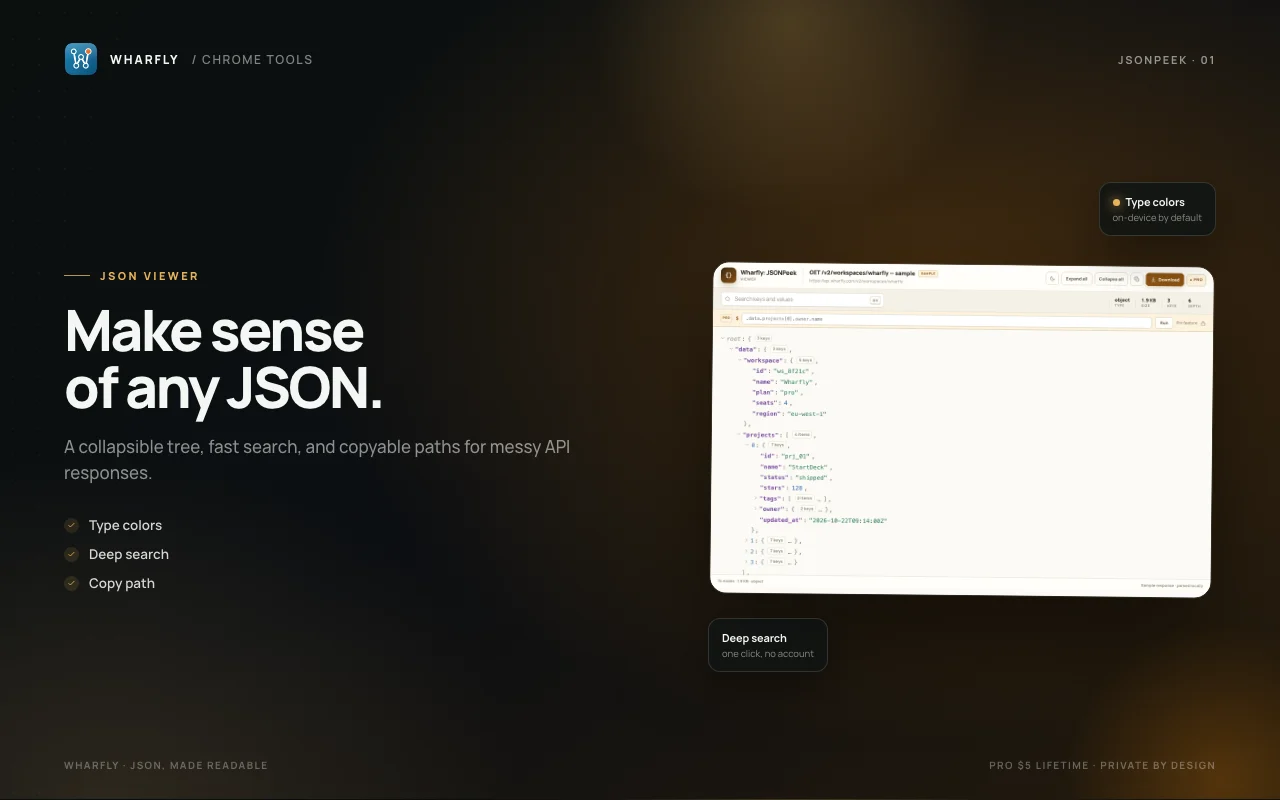Click the SAMPLE tag next to request title

point(928,273)
